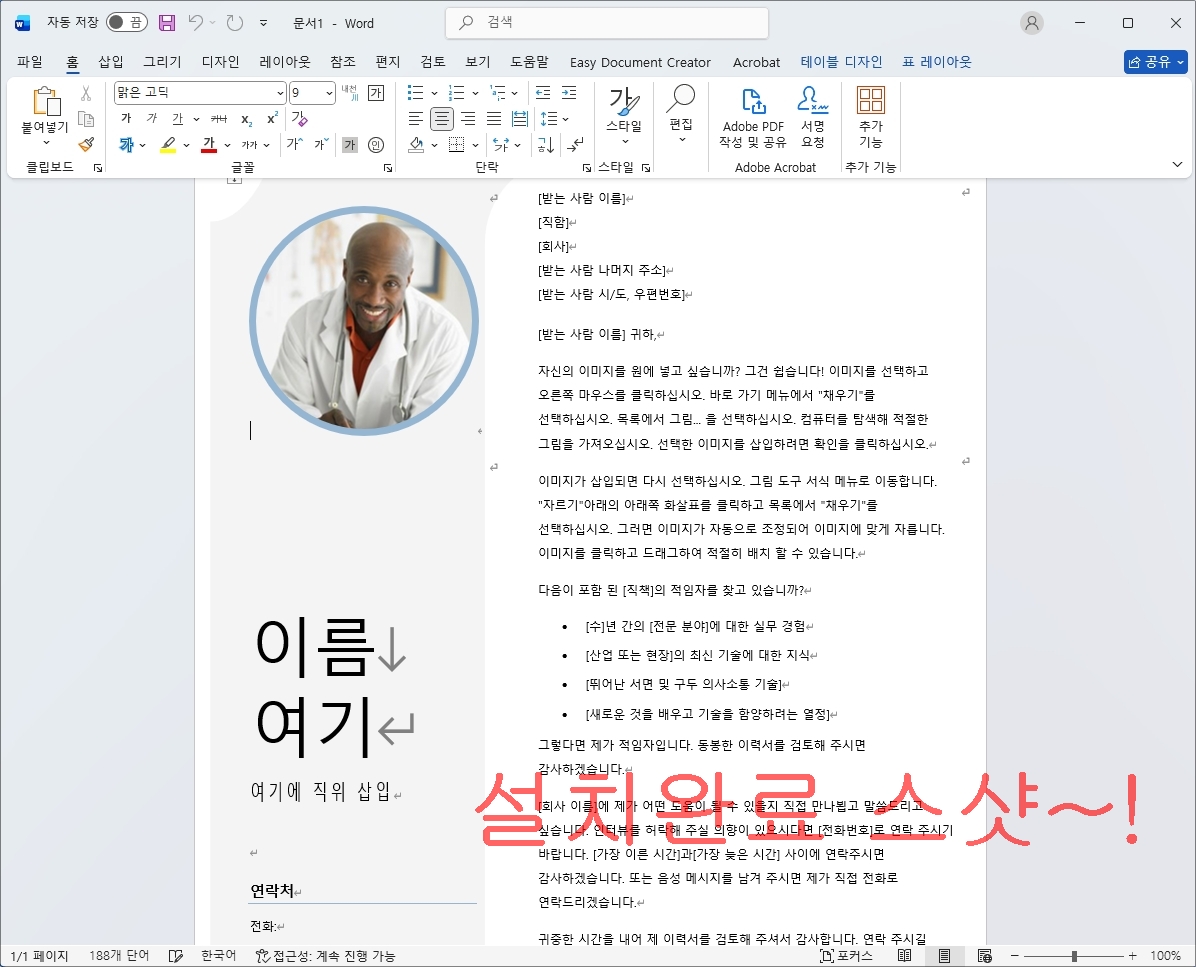Click Adobe PDF create and share icon
1196x967 pixels.
pos(753,115)
